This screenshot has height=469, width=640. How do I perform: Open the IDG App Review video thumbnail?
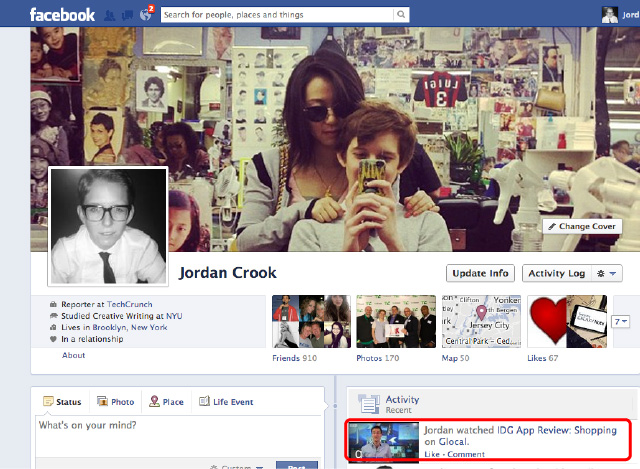coord(384,442)
